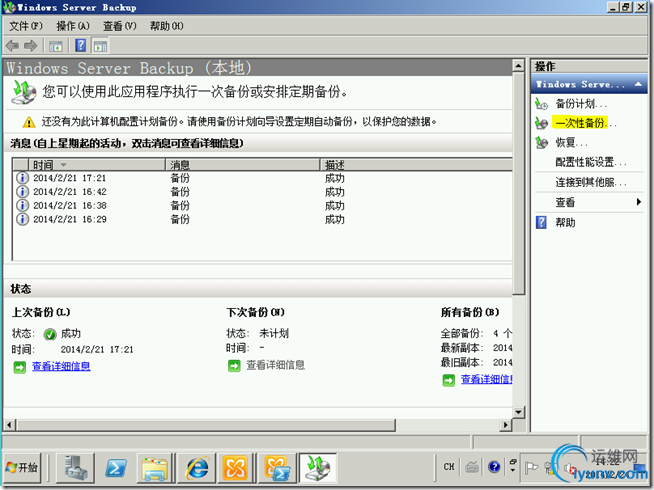The image size is (654, 490).
Task: Open 帮助 text in the actions pane
Action: [565, 222]
